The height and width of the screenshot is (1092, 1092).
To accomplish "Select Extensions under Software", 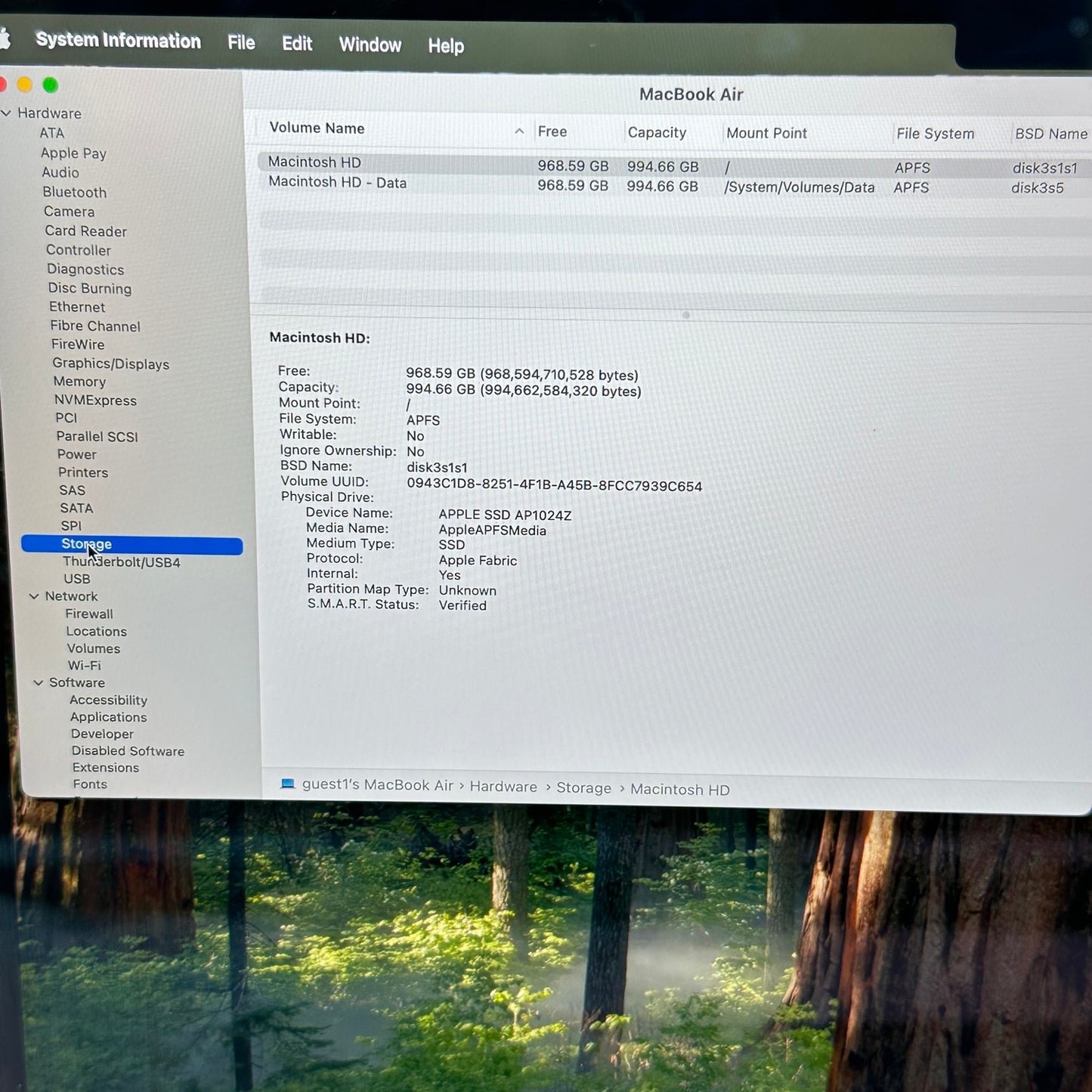I will click(x=106, y=768).
